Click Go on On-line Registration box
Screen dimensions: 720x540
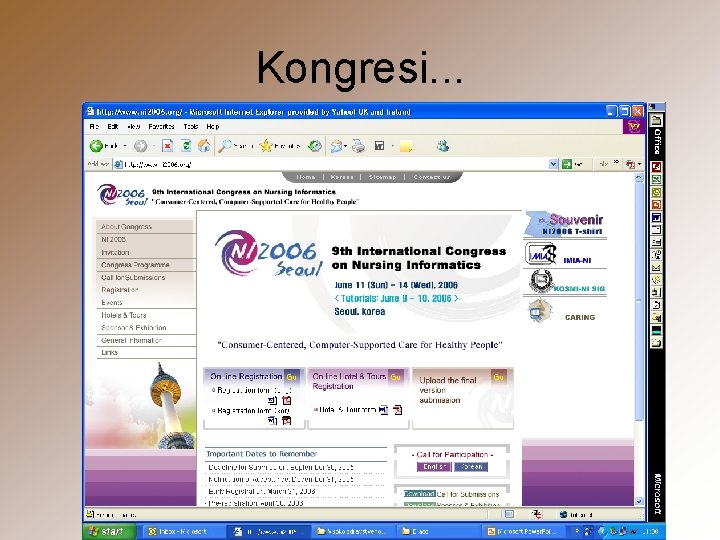[291, 377]
